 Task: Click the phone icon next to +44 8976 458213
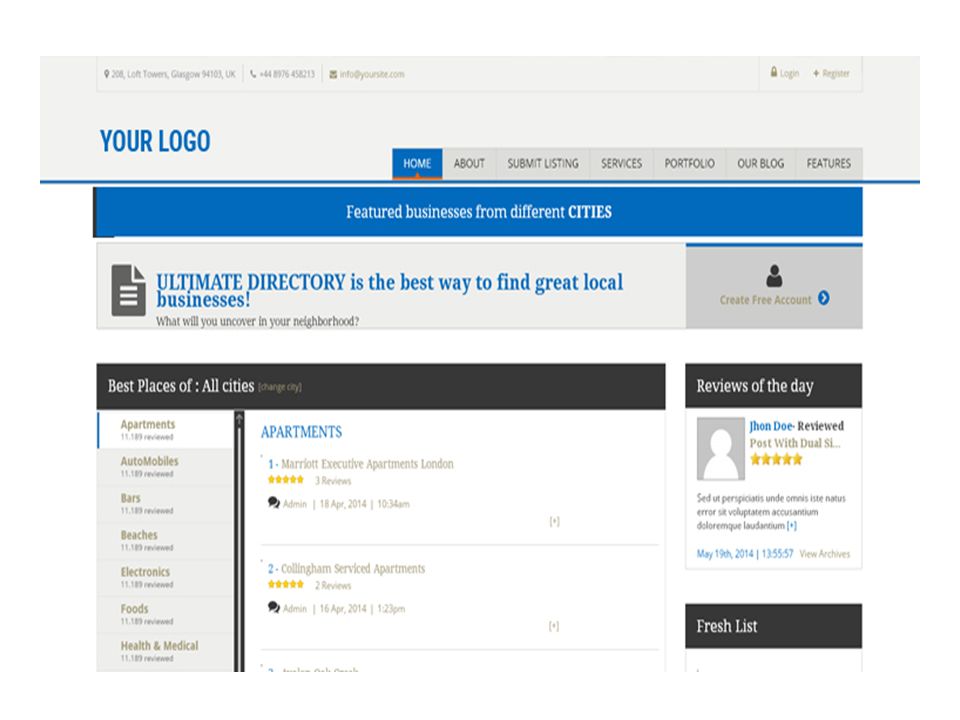pos(253,74)
